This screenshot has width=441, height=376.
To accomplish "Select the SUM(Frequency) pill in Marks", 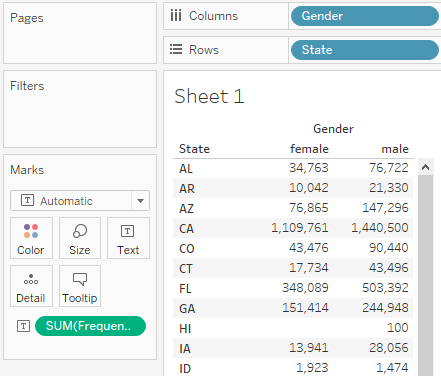I will point(90,326).
